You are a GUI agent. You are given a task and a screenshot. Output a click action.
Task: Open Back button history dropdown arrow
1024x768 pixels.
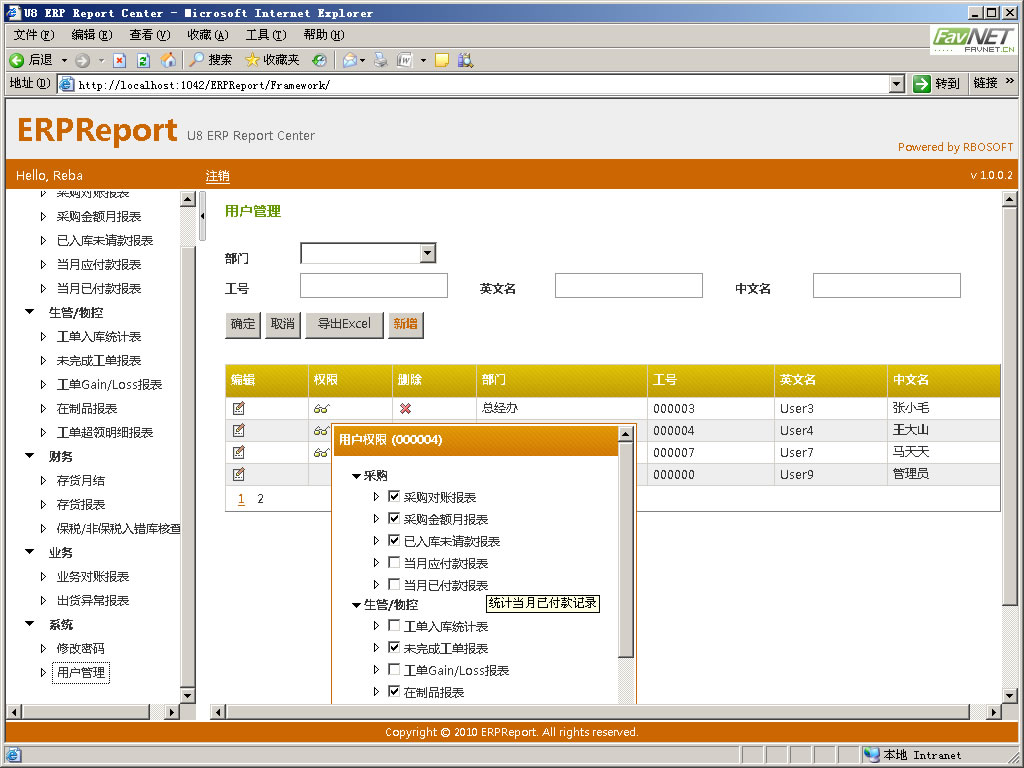tap(64, 60)
